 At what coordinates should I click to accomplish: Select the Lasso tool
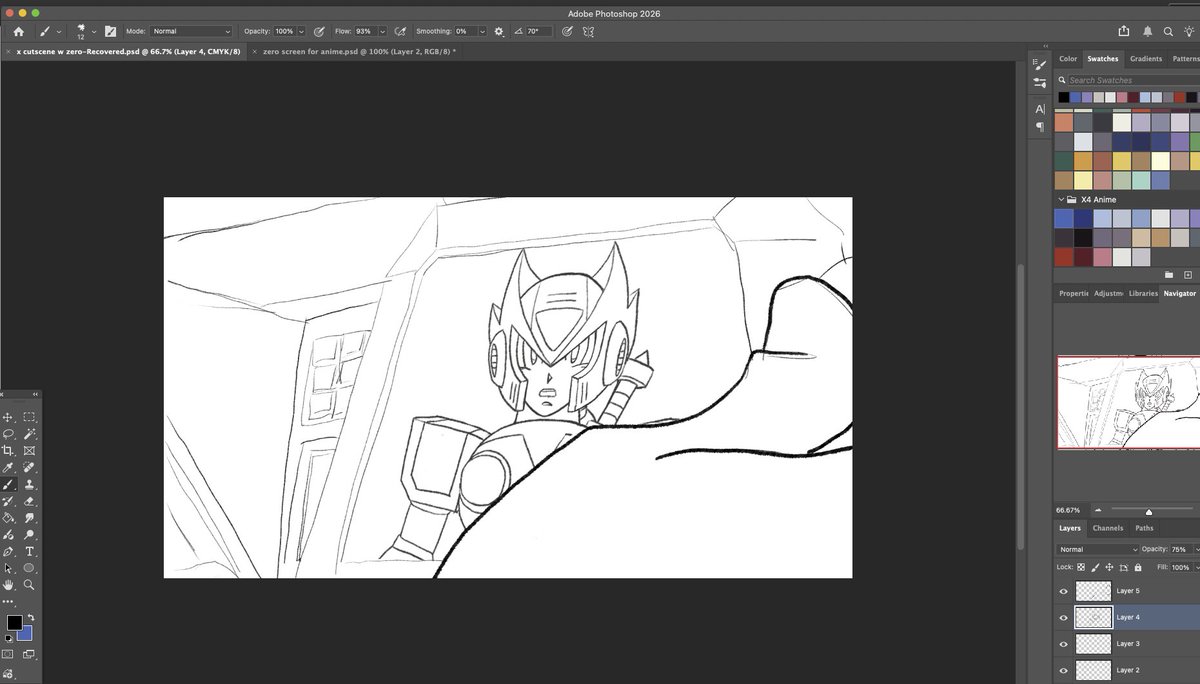click(x=8, y=434)
